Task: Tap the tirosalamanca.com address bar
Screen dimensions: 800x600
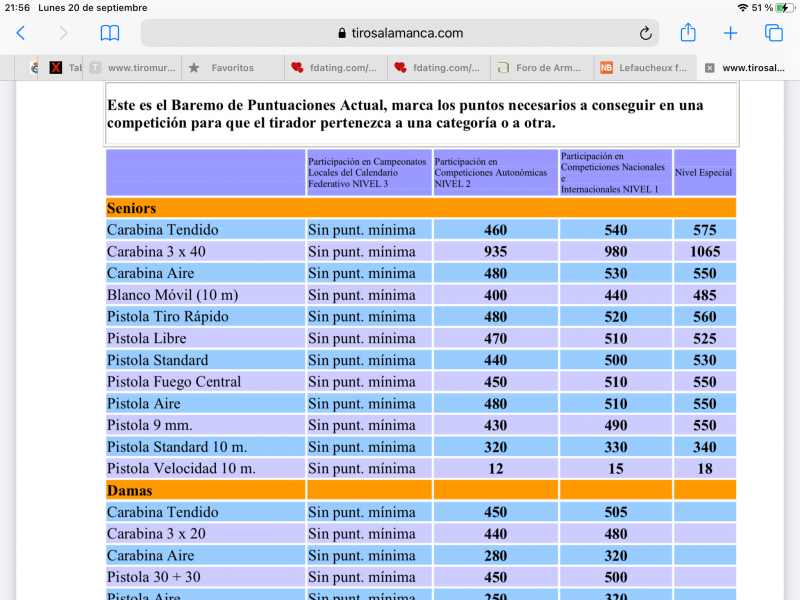Action: 400,33
